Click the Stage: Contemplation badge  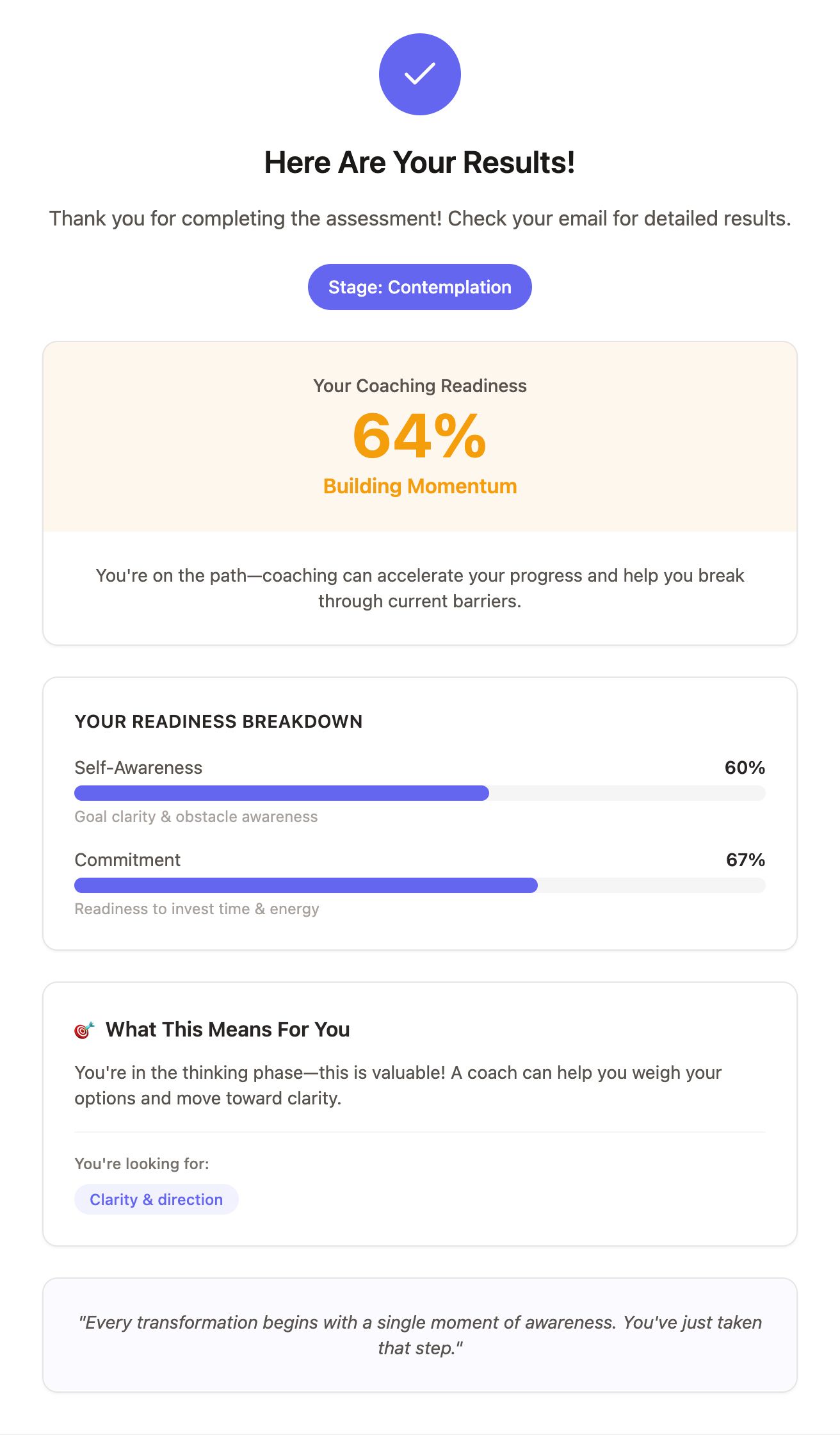coord(420,287)
